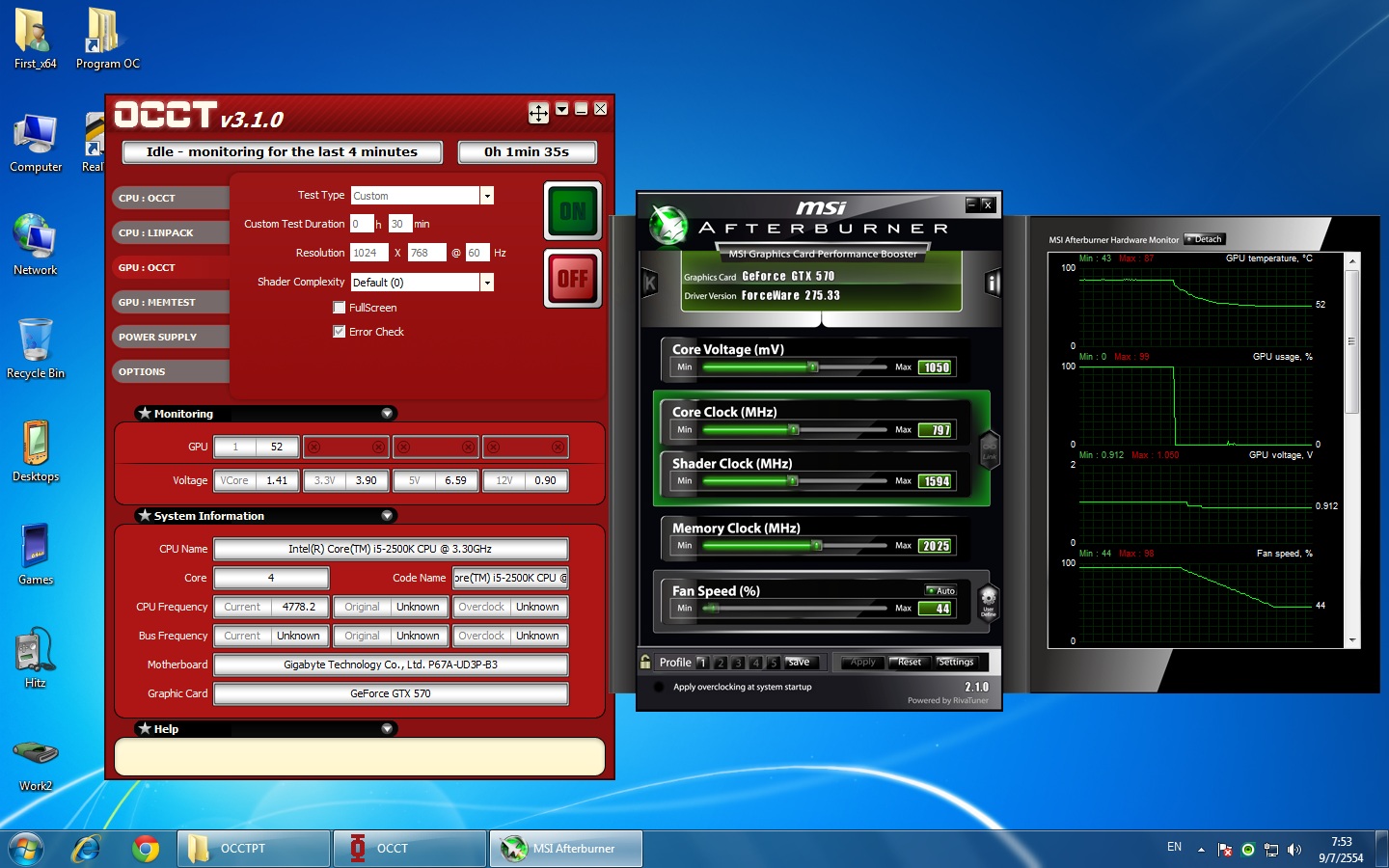Click the Link clocks chain icon
The height and width of the screenshot is (868, 1389).
(x=989, y=448)
